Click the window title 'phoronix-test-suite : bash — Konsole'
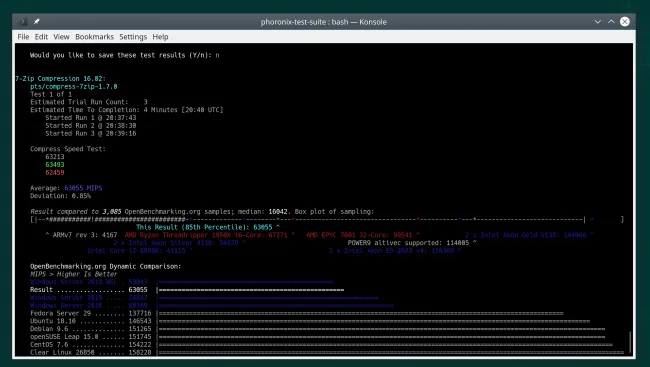650x367 pixels. tap(323, 22)
